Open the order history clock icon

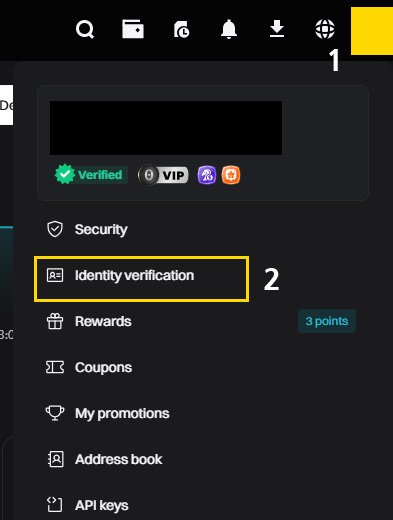(x=181, y=29)
